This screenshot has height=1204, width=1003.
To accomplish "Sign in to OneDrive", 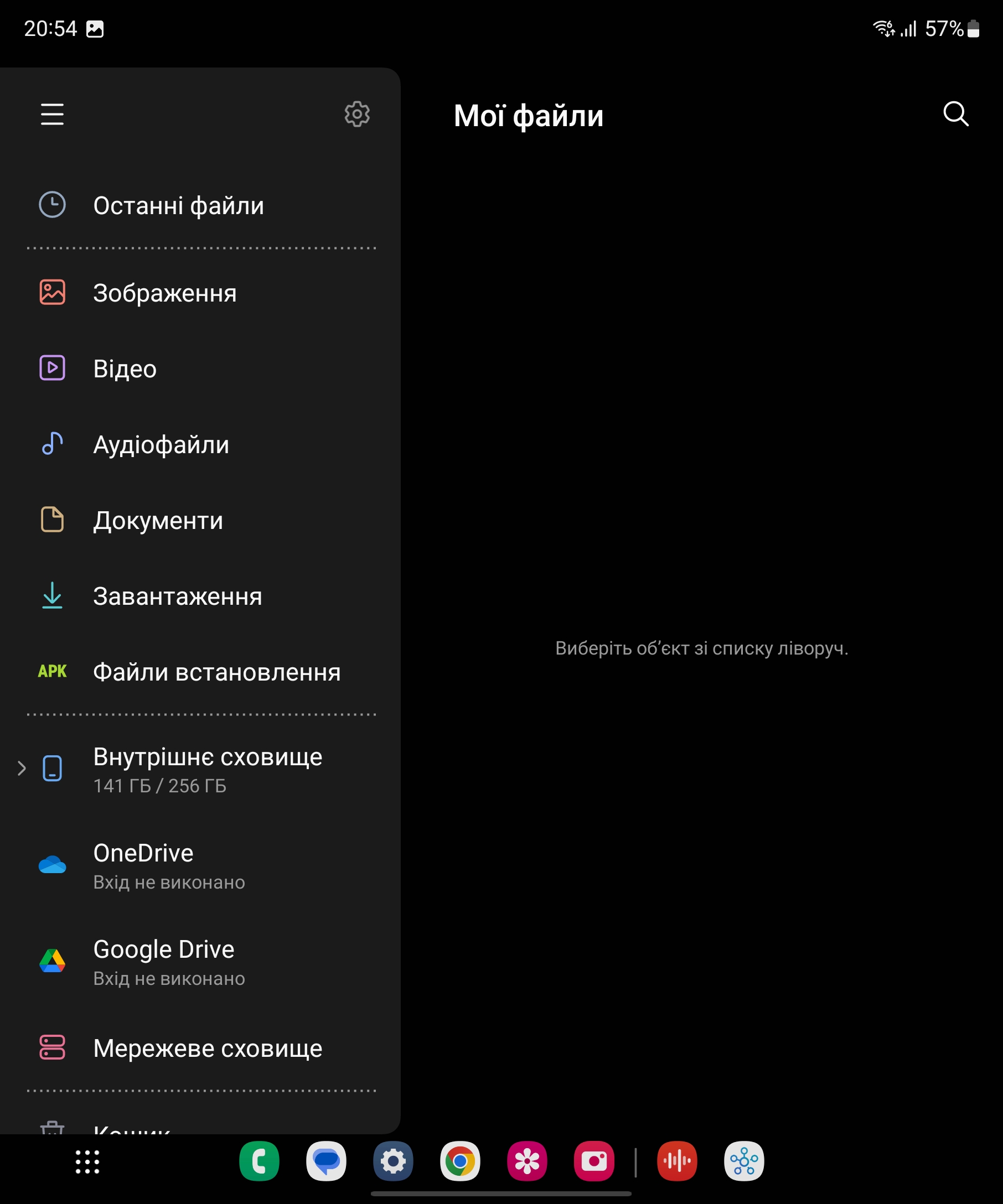I will tap(169, 866).
